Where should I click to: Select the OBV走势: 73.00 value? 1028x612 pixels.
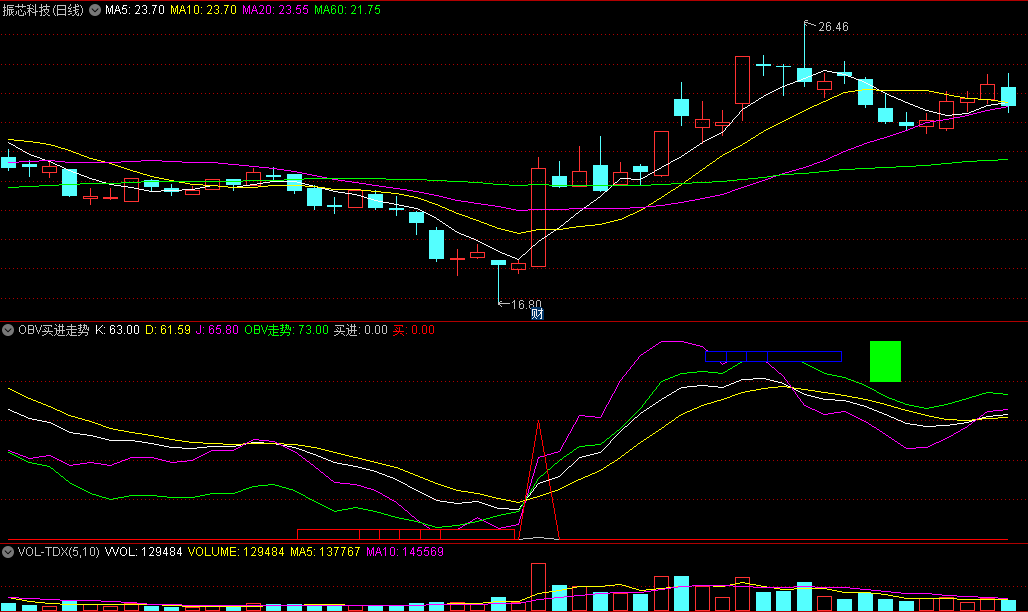(287, 330)
